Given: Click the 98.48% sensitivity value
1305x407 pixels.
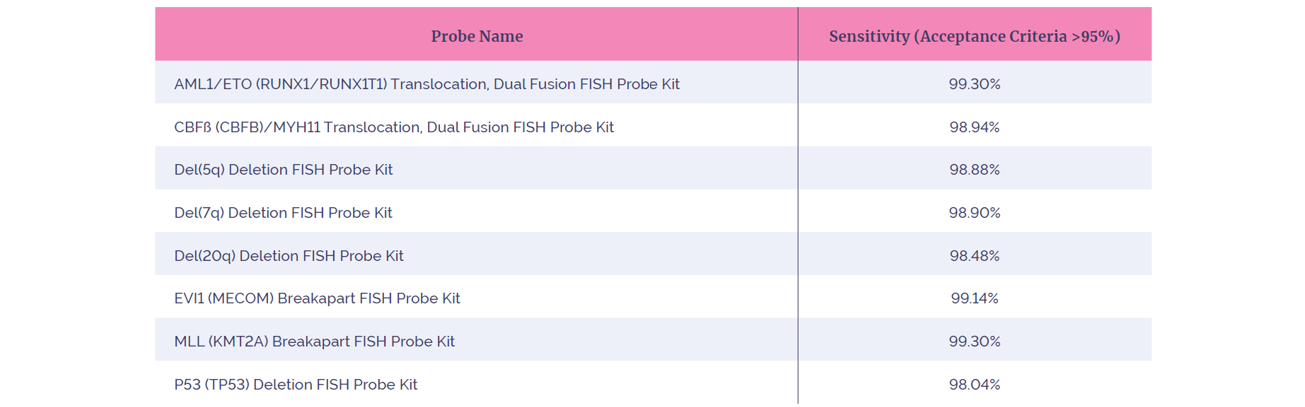Looking at the screenshot, I should pos(975,256).
